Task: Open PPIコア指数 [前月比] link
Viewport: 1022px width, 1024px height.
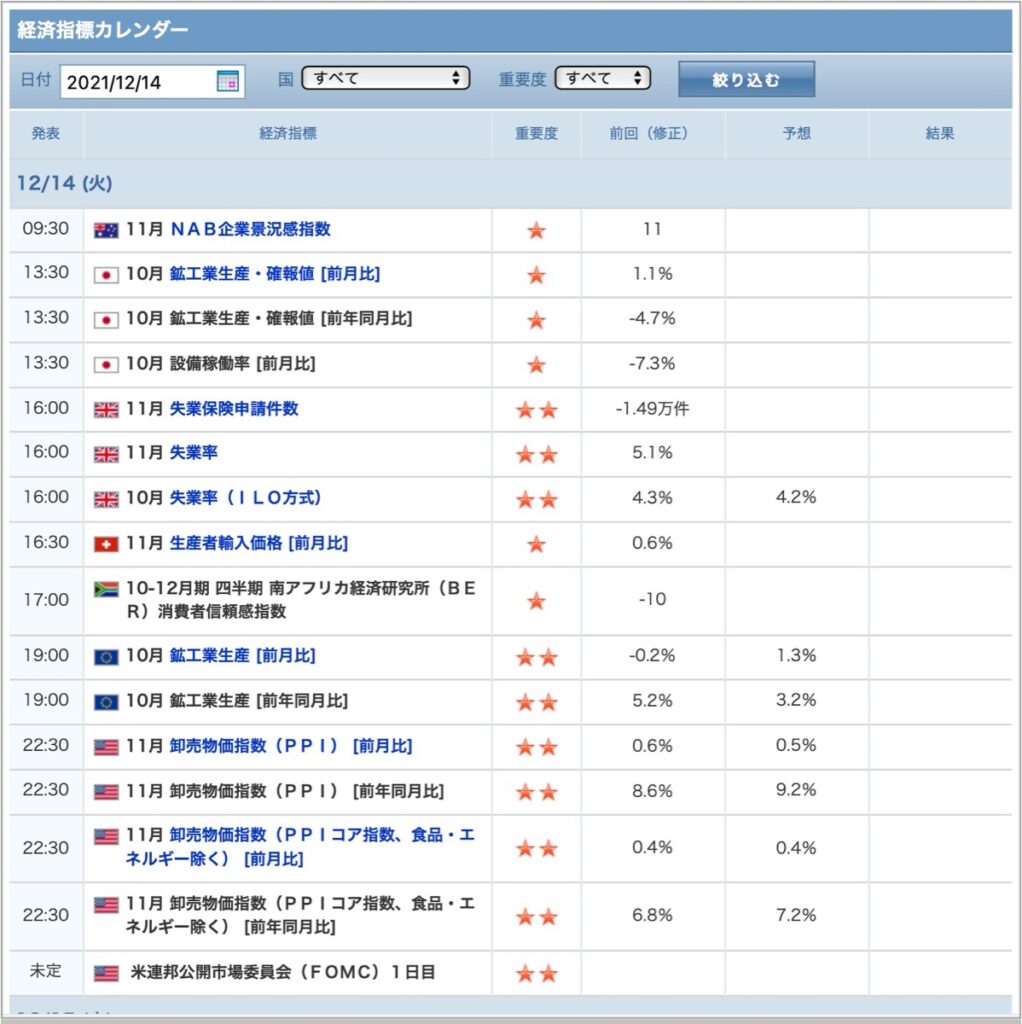Action: click(x=300, y=847)
